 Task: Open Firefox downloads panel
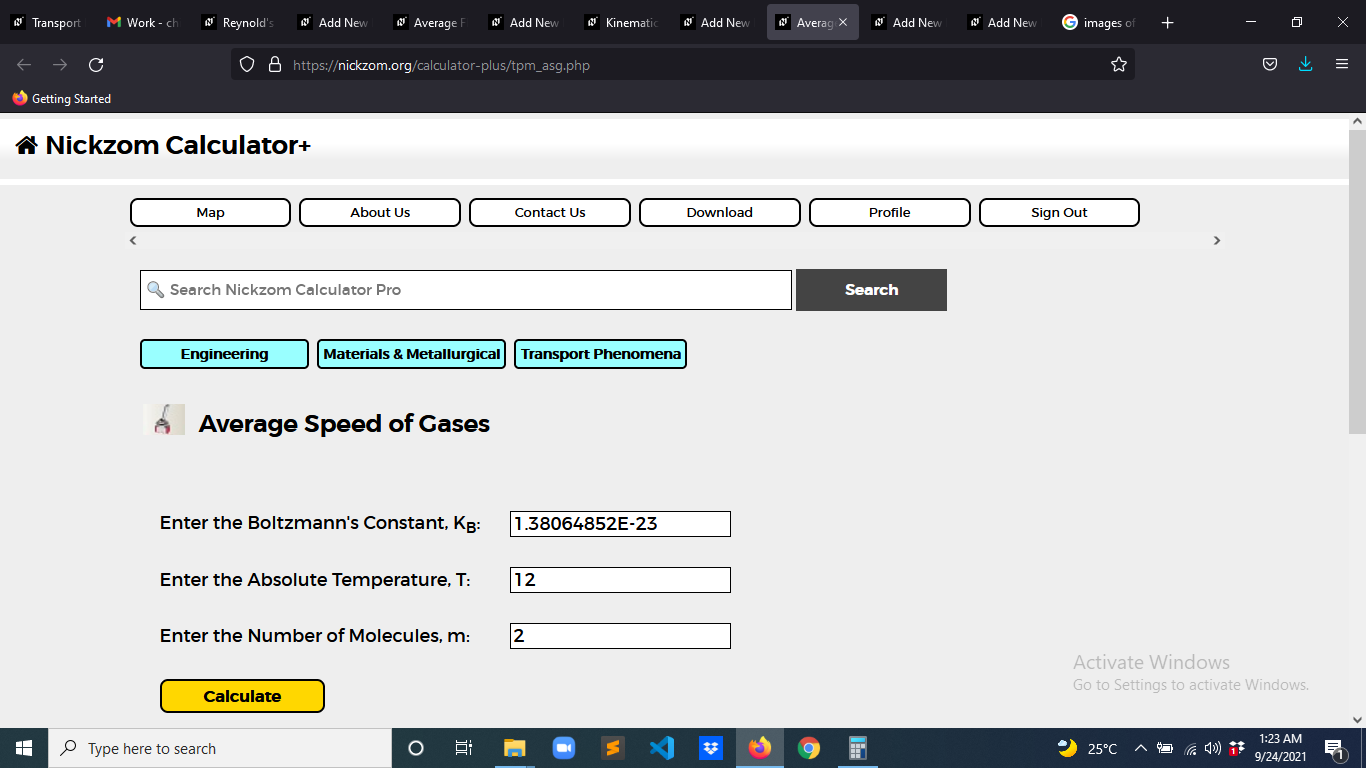click(x=1305, y=65)
